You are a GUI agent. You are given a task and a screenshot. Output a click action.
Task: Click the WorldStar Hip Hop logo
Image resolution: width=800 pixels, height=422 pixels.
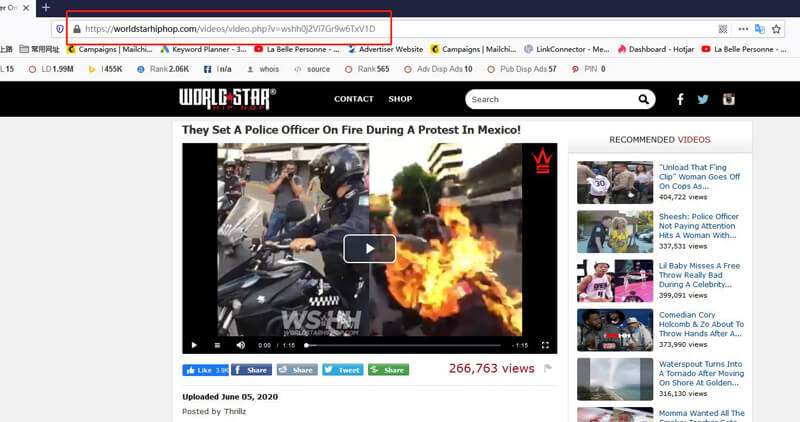[227, 99]
